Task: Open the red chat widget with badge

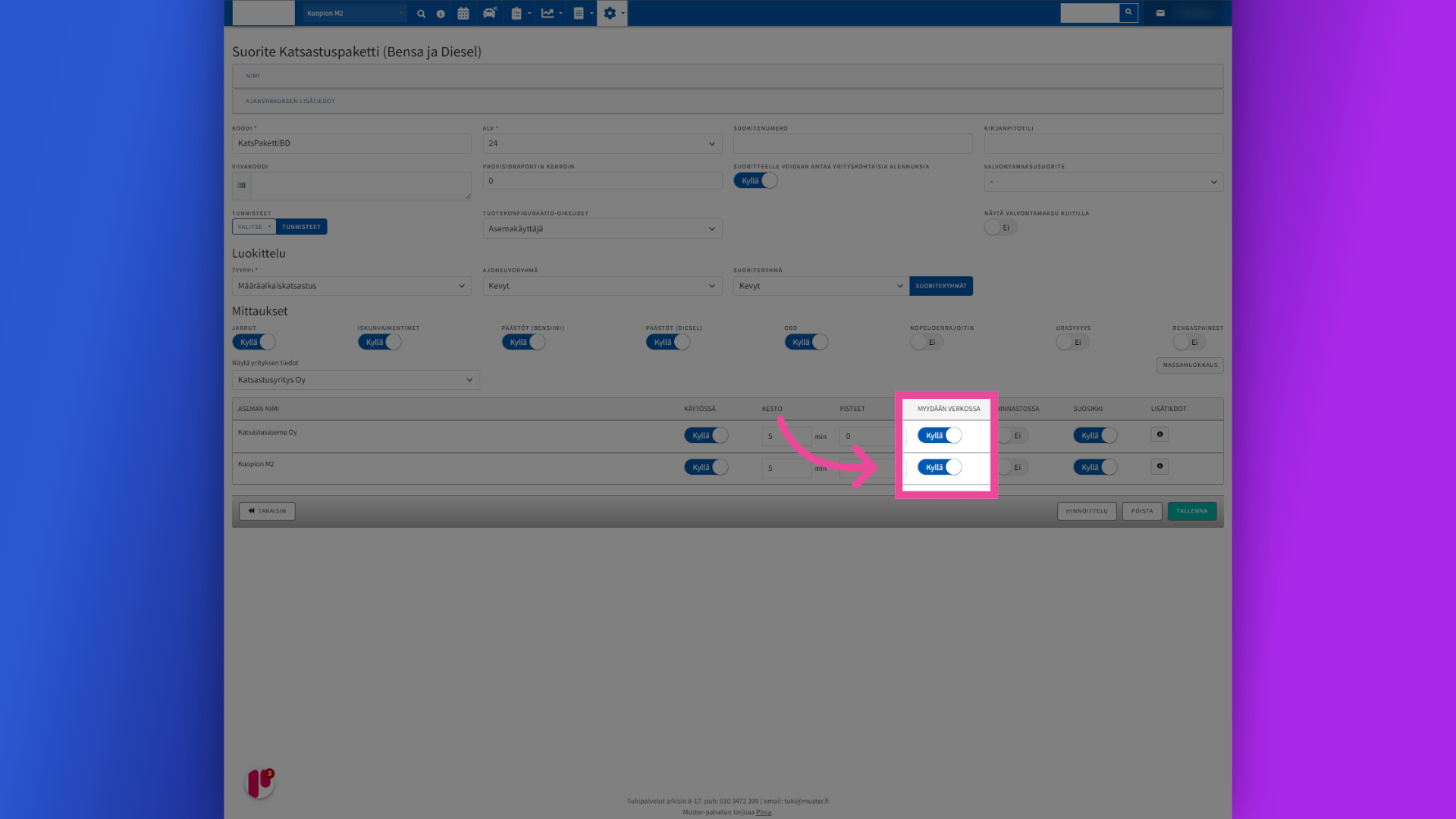Action: (259, 783)
